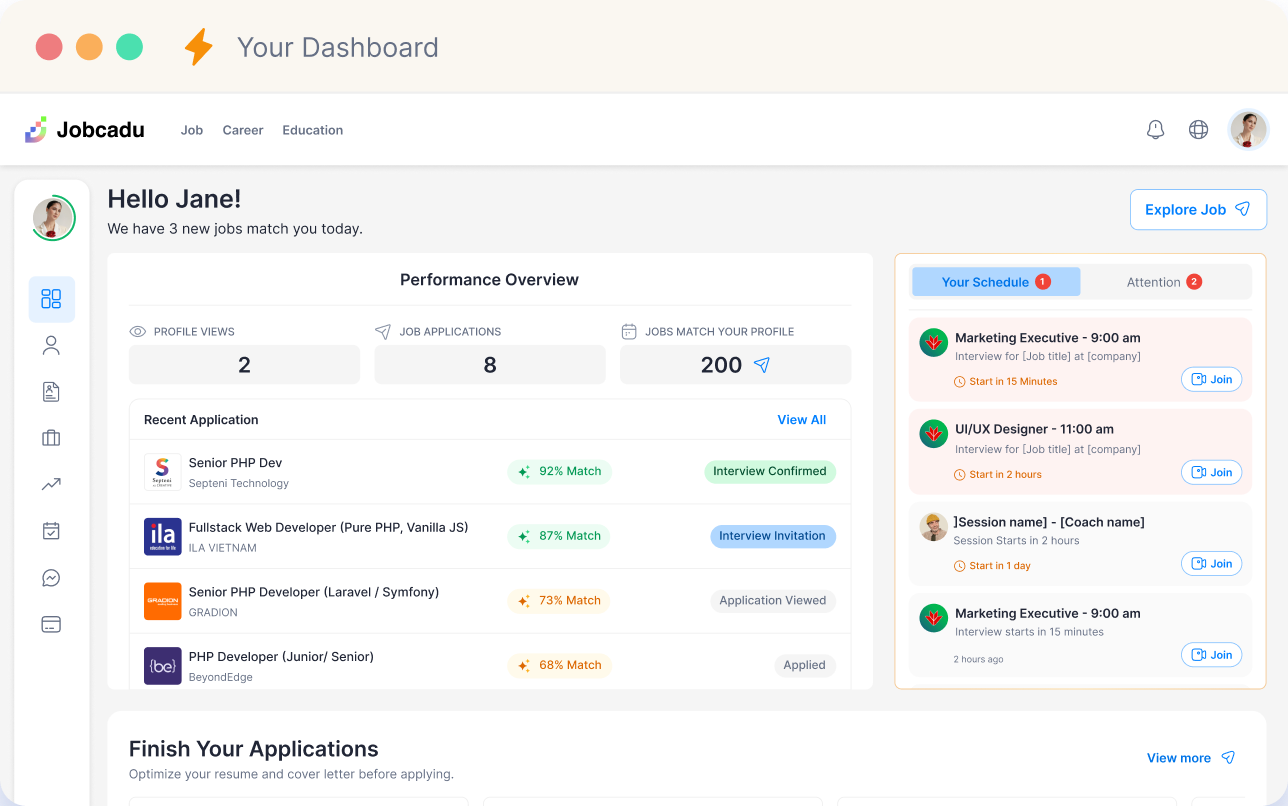Click the Interview Confirmed status badge
This screenshot has height=806, width=1288.
[x=770, y=472]
